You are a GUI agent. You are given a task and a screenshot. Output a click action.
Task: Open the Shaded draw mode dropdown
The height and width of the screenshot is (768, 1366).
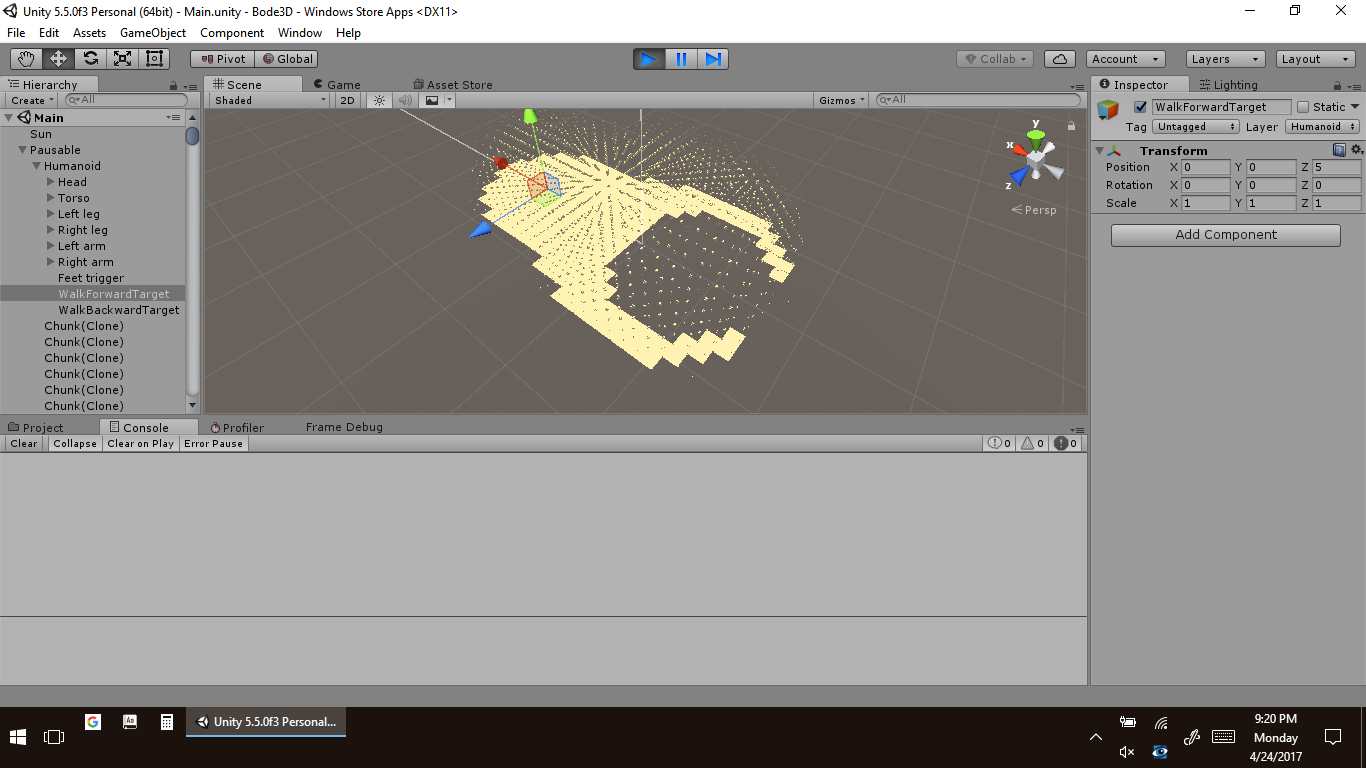click(x=269, y=100)
